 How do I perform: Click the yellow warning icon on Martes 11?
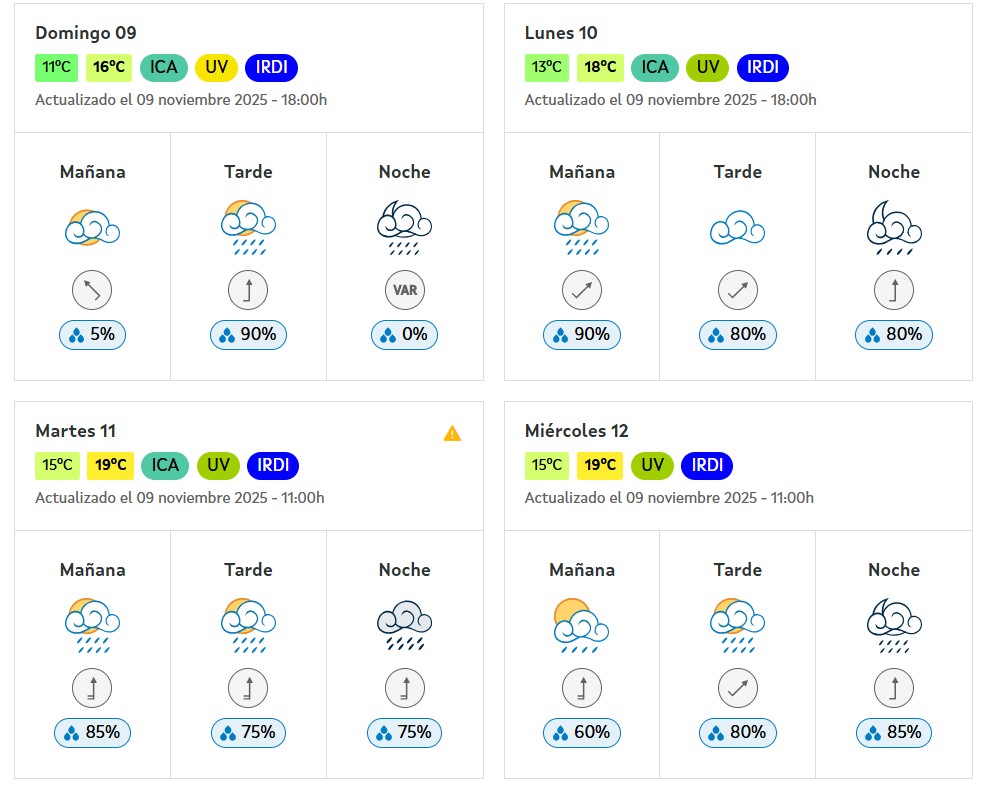coord(452,433)
